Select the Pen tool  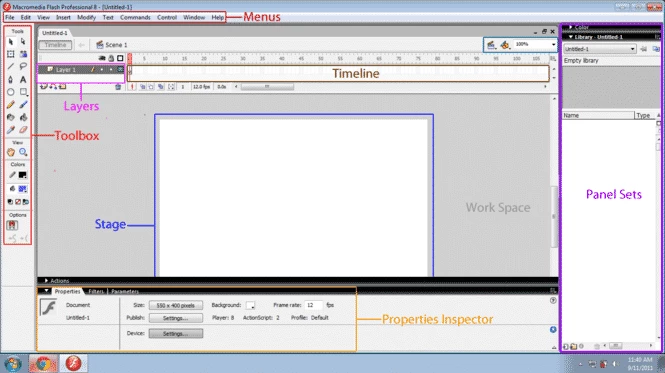point(11,79)
